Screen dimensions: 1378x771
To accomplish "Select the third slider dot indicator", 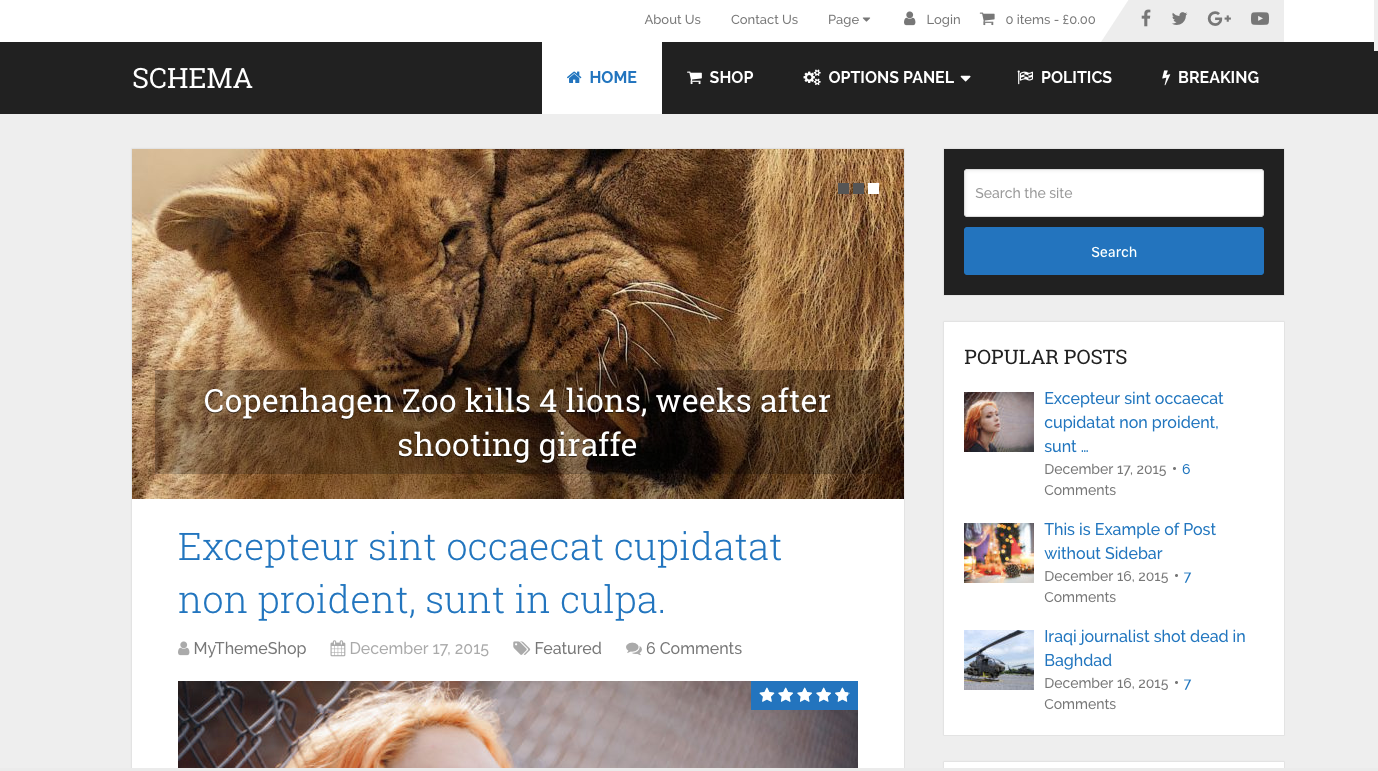I will [874, 188].
